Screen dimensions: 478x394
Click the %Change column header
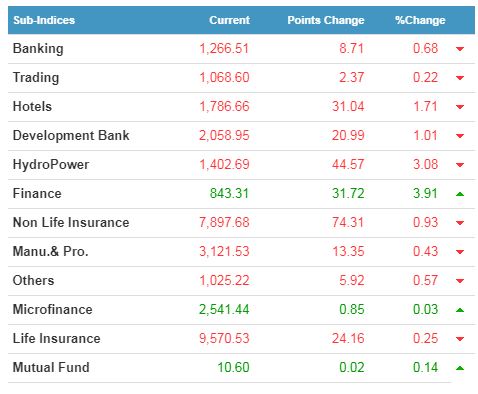pos(420,20)
